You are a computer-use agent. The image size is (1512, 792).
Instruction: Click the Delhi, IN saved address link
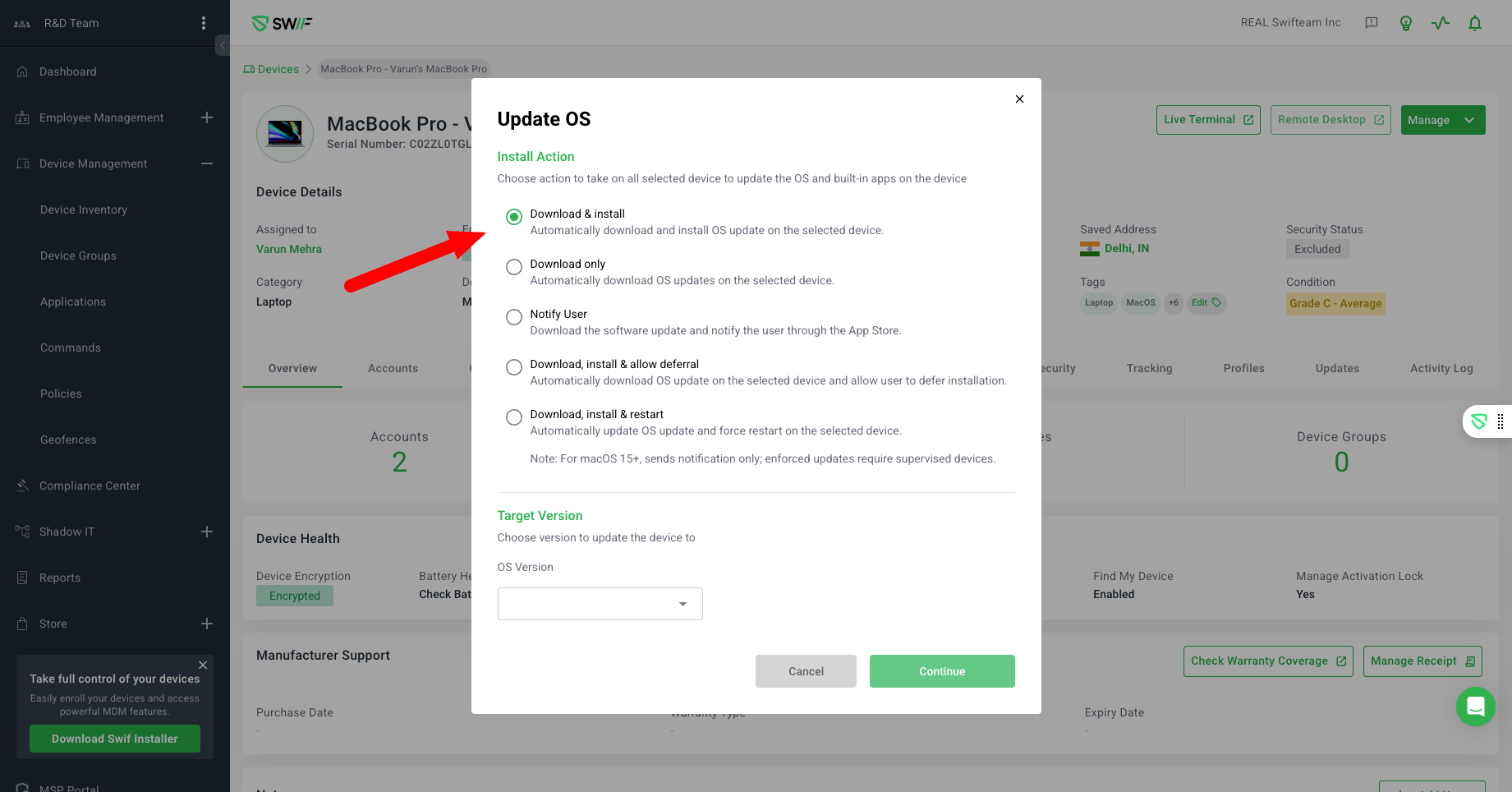pos(1126,248)
